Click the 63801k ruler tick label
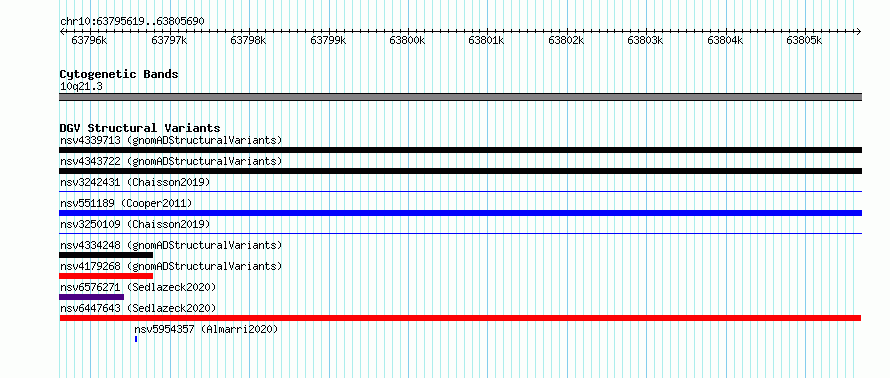The image size is (890, 378). point(486,40)
